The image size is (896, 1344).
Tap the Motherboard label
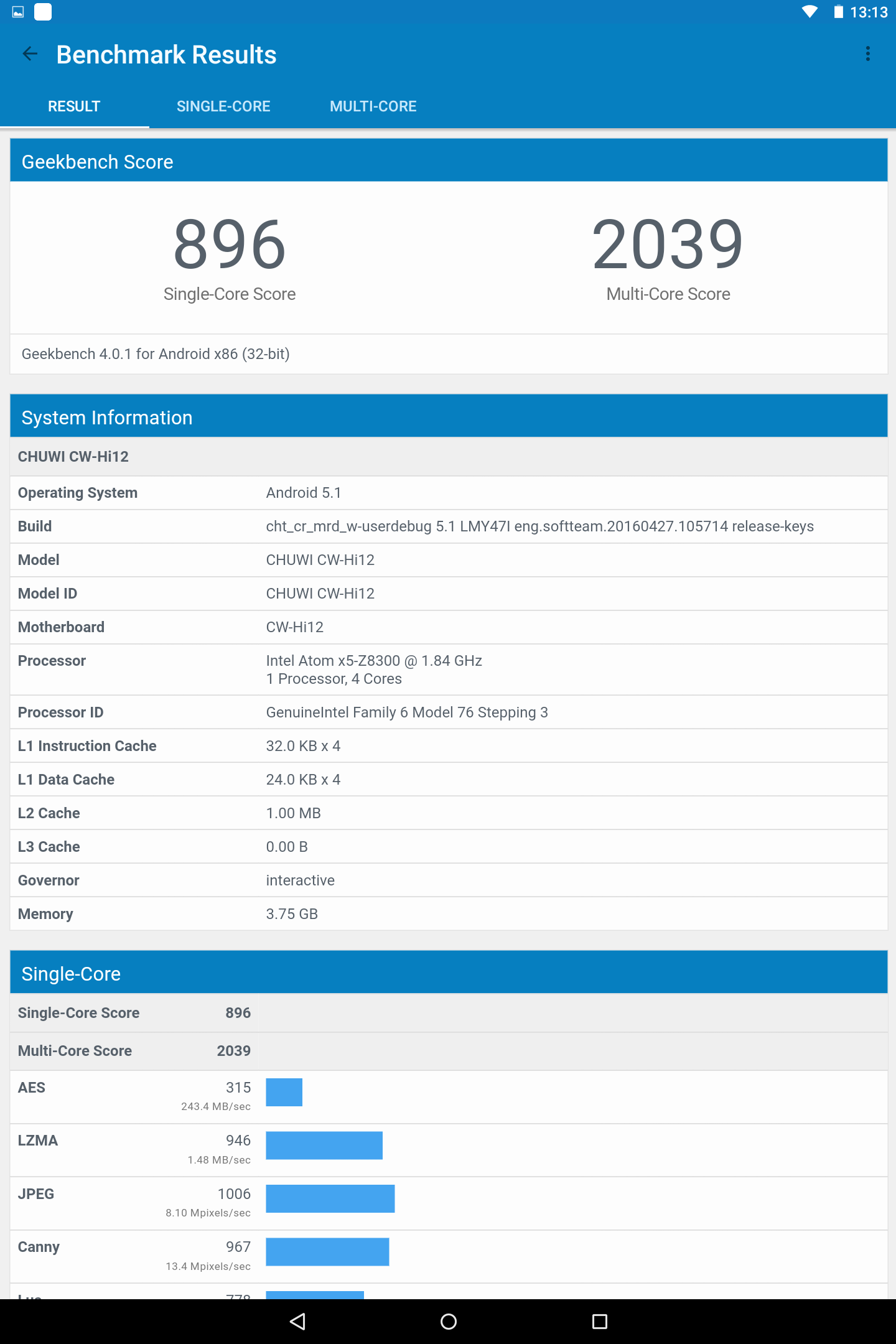tap(61, 627)
